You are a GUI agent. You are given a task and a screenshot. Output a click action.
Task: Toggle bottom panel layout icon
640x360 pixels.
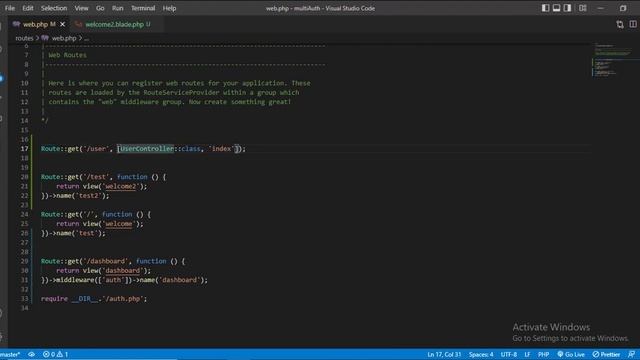(556, 8)
